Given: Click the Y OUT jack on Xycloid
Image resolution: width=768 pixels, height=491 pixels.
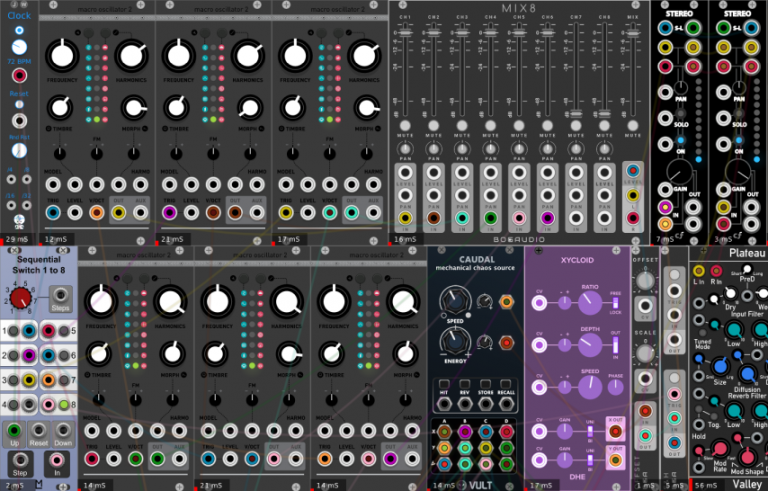Looking at the screenshot, I should coord(615,460).
